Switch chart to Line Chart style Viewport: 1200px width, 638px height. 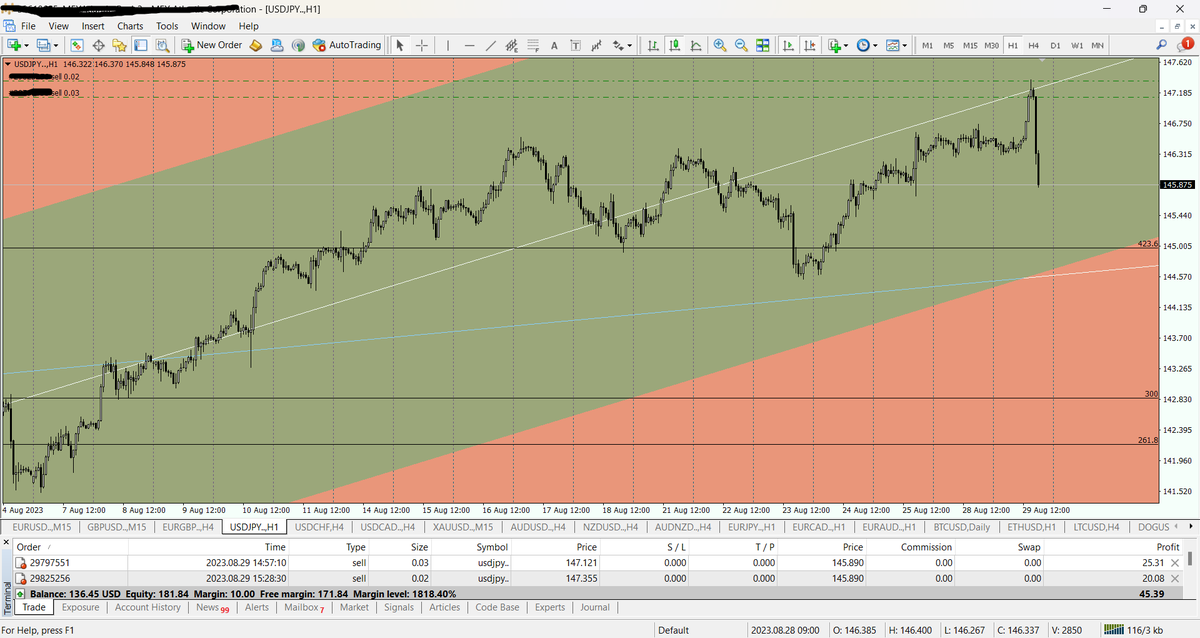696,45
